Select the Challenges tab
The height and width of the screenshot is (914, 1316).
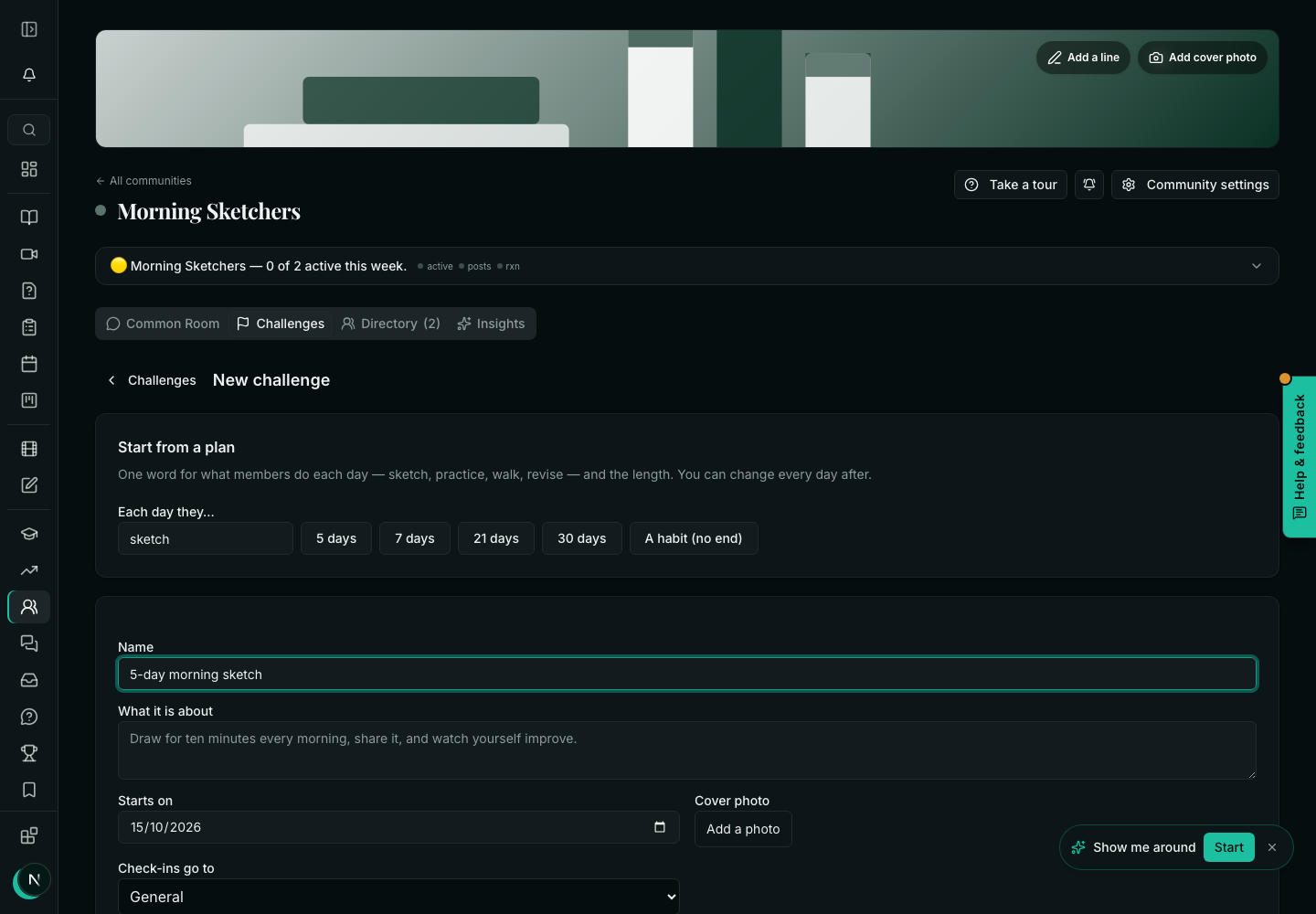tap(281, 324)
